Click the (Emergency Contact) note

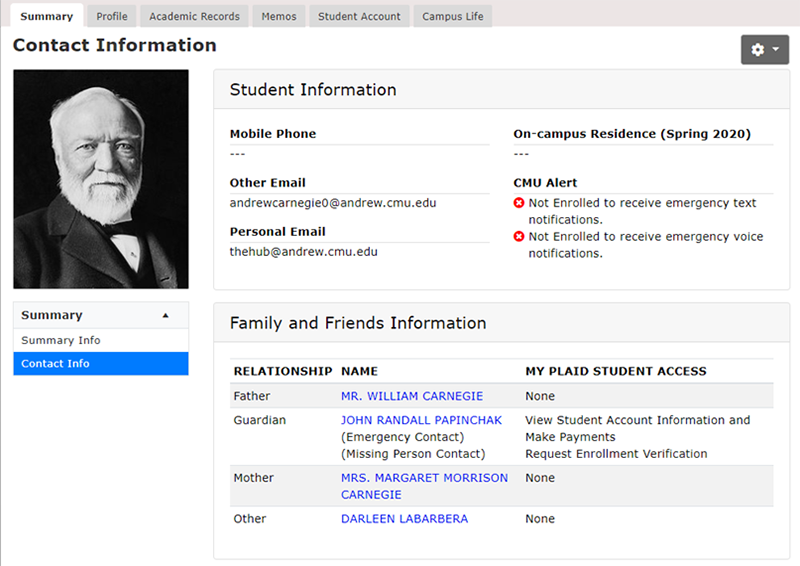point(403,437)
